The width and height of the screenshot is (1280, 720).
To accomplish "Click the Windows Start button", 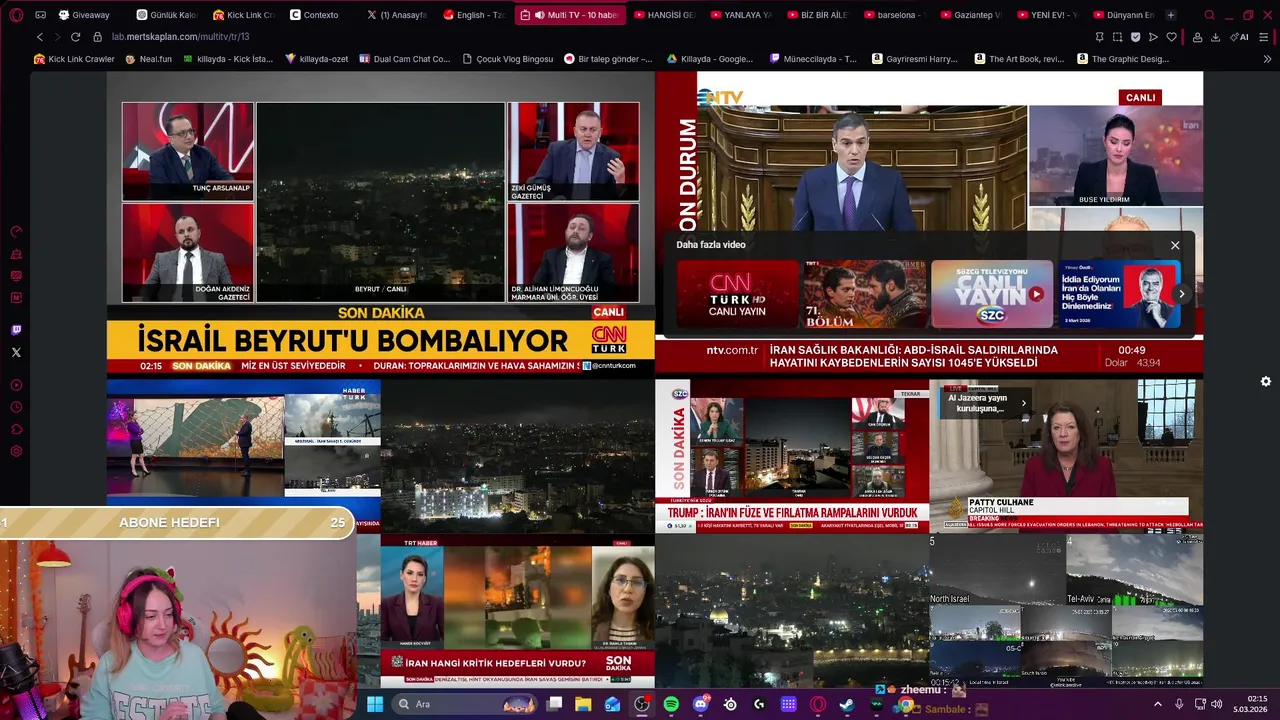I will 375,704.
